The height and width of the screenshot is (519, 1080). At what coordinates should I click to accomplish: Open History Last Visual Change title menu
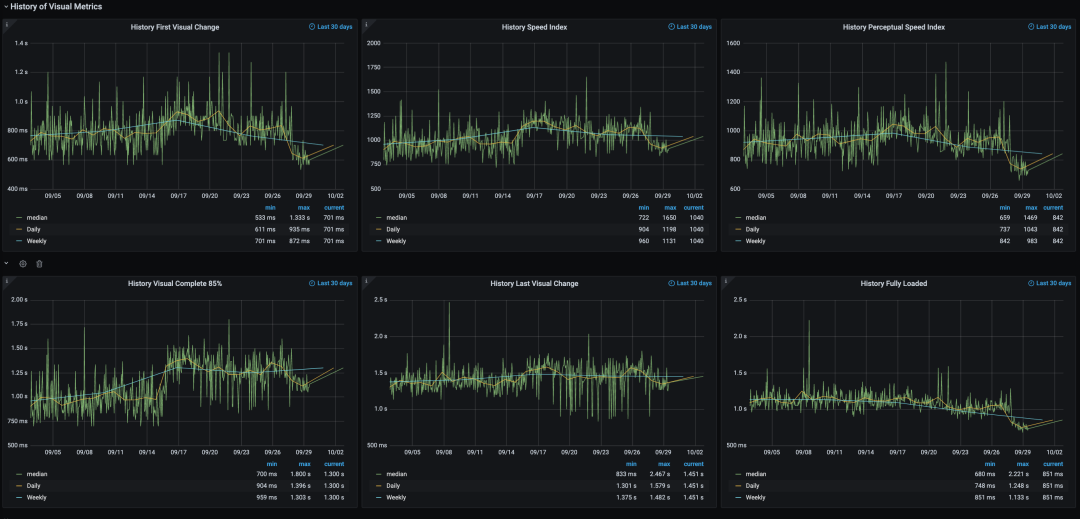[534, 284]
